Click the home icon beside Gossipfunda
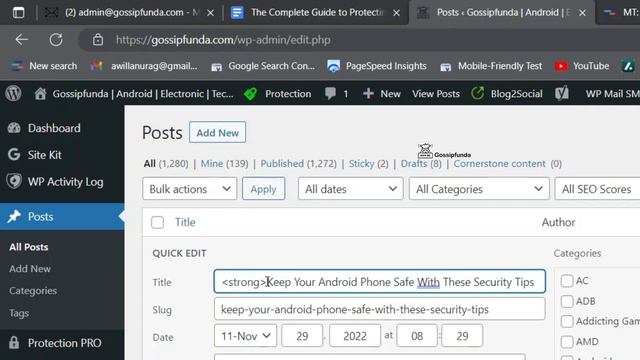Screen dimensions: 640x360 point(40,93)
